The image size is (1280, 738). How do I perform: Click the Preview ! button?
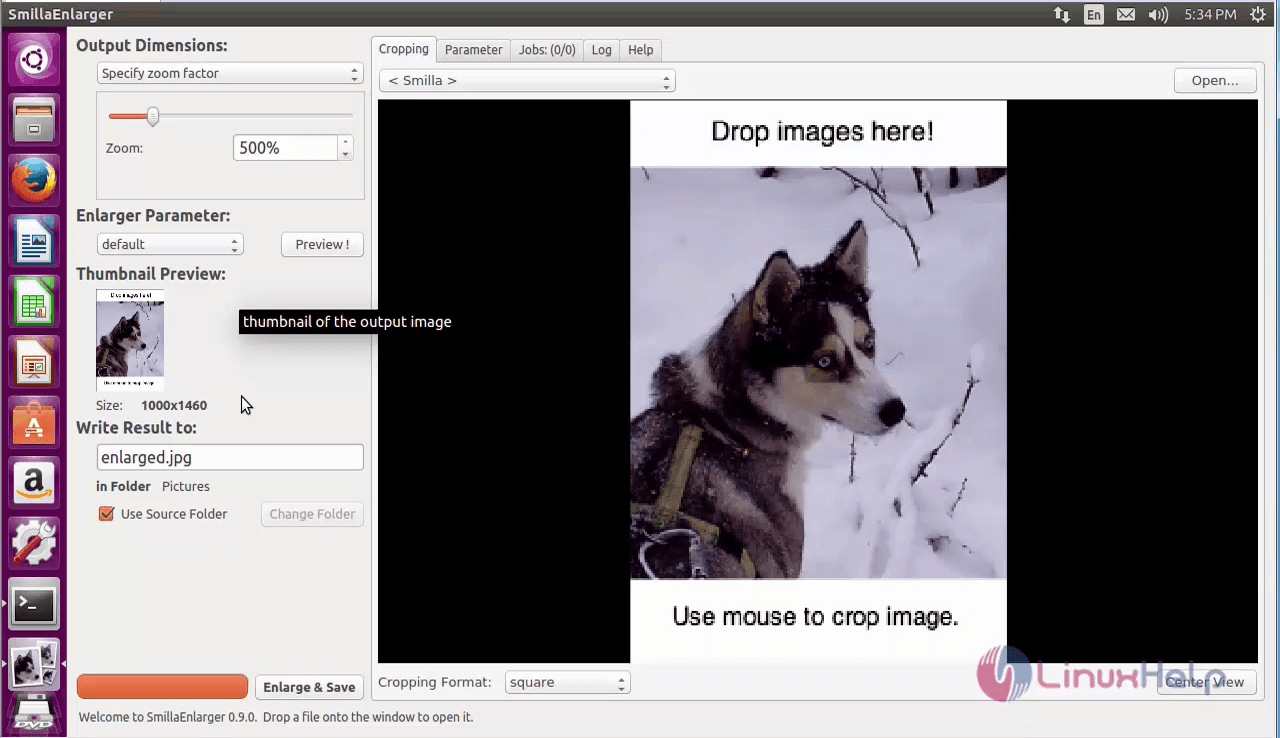tap(322, 244)
